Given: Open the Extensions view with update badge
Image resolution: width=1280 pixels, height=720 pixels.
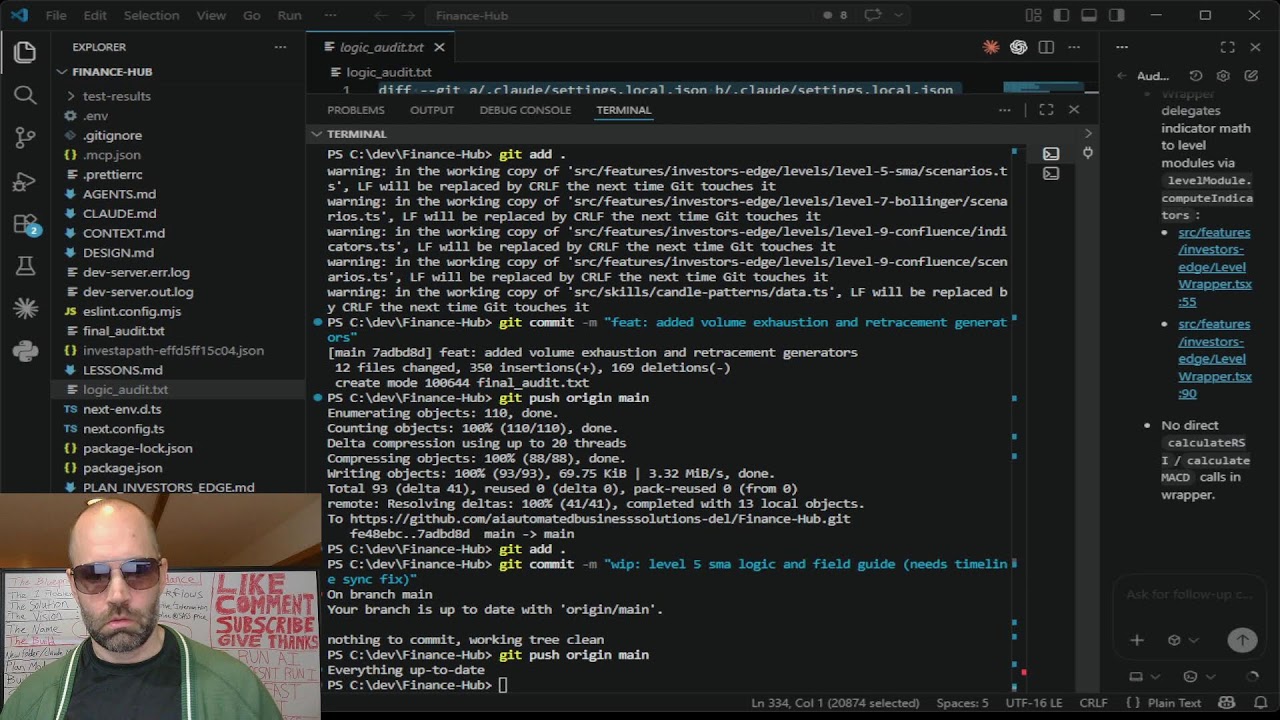Looking at the screenshot, I should click(x=25, y=224).
